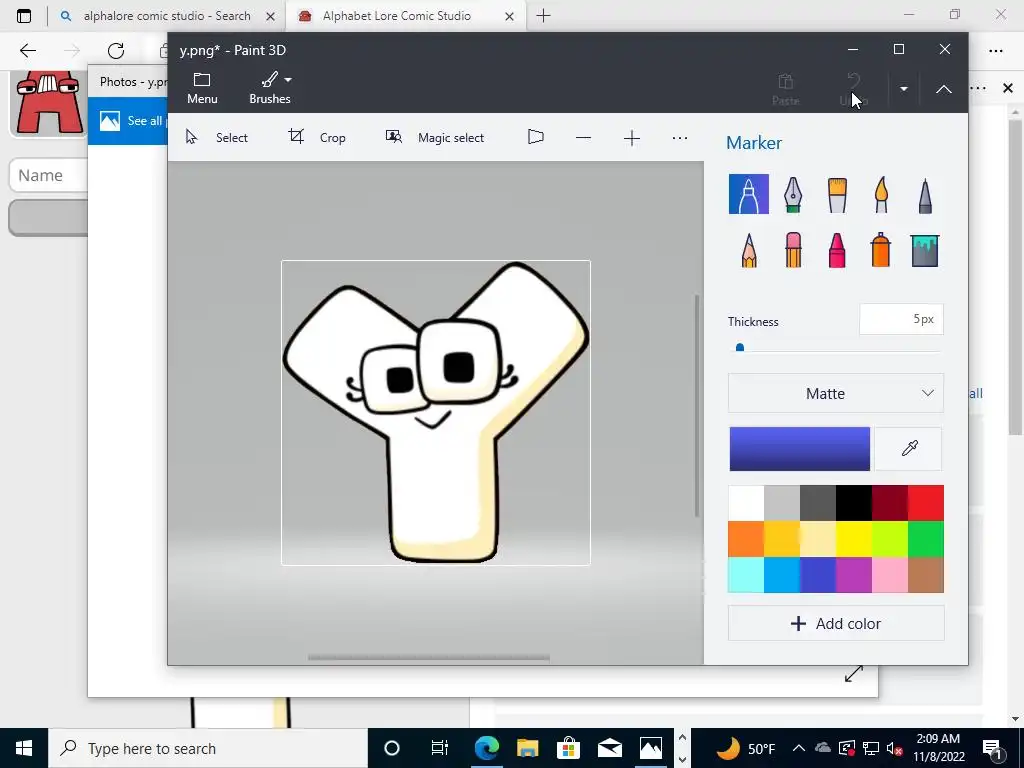This screenshot has width=1024, height=768.
Task: Go back in the browser
Action: (27, 50)
